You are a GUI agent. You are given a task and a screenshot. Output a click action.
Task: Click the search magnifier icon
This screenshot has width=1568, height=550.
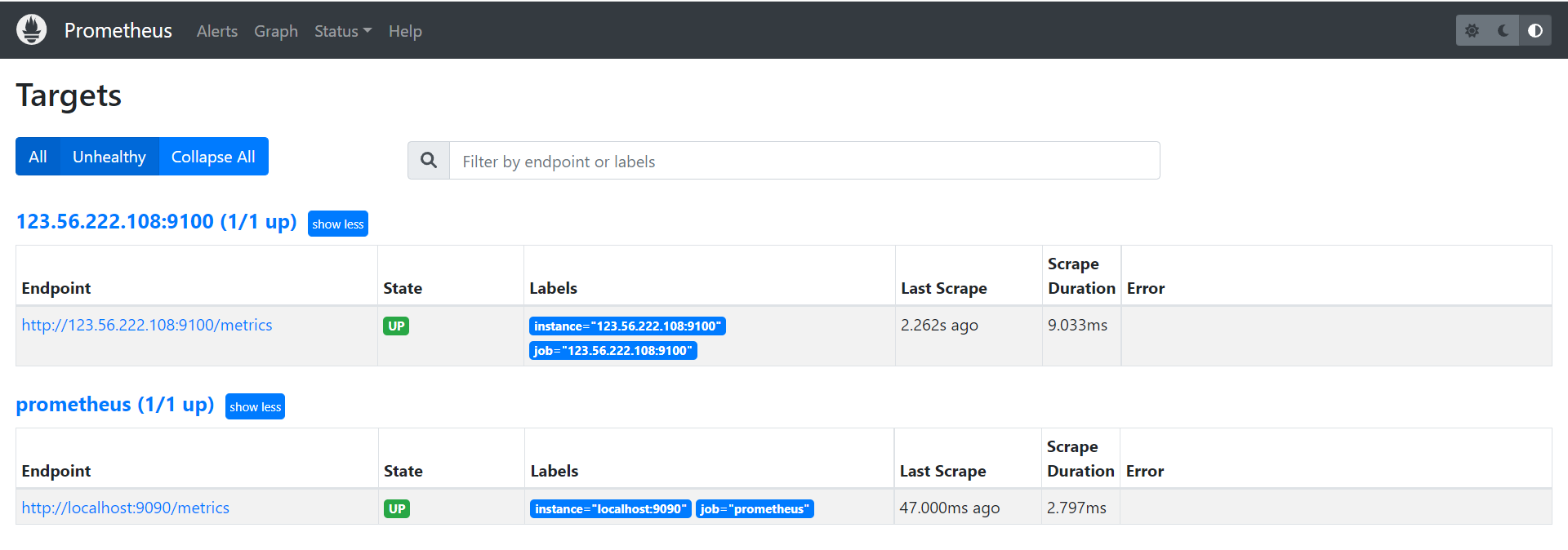tap(429, 161)
